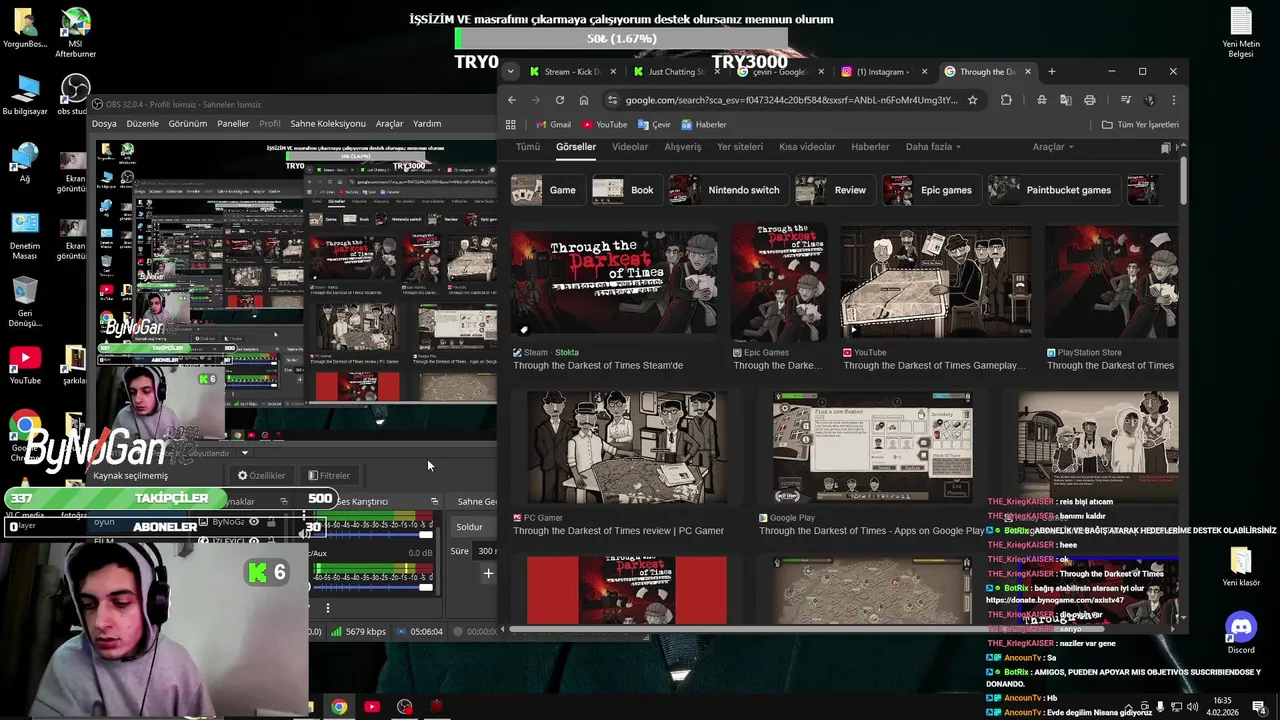Open Gmail bookmark

coord(554,125)
